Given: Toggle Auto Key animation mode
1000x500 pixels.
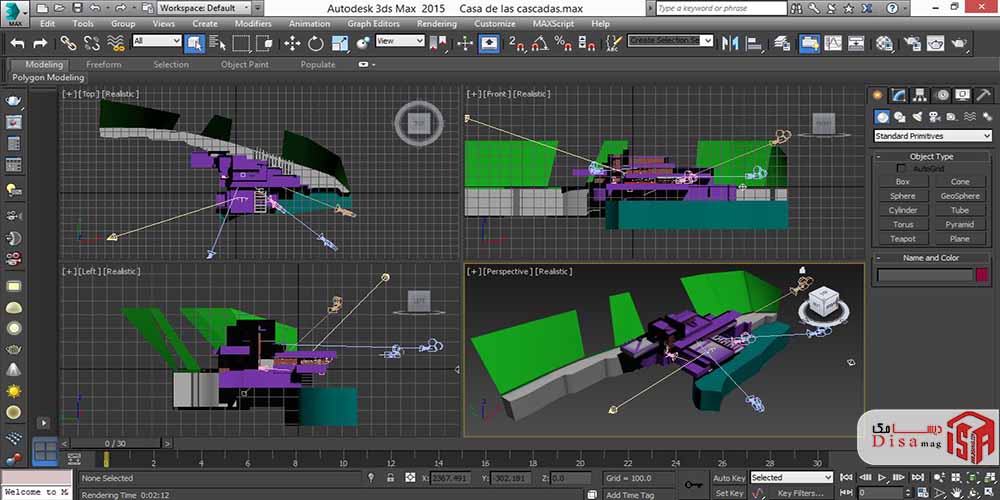Looking at the screenshot, I should click(x=729, y=478).
